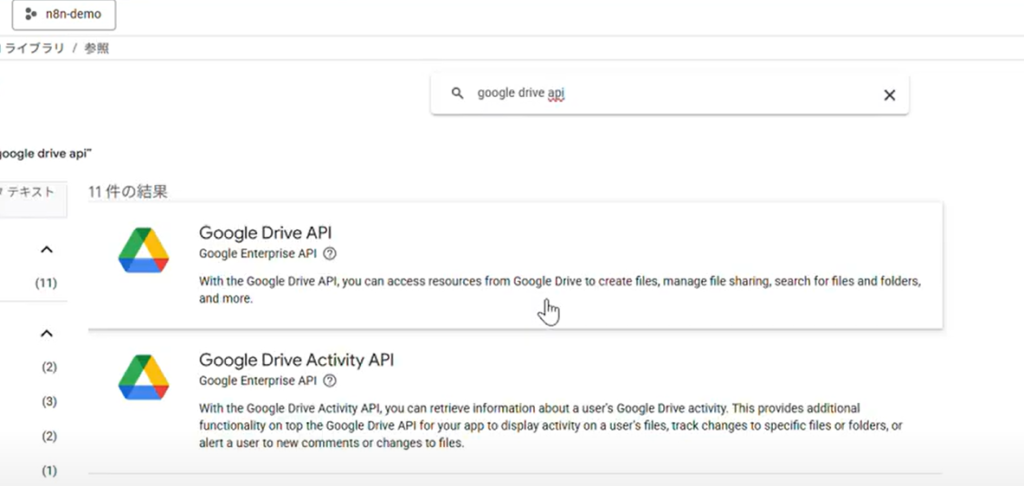
Task: Click the project icon in n8n-demo button
Action: point(31,14)
